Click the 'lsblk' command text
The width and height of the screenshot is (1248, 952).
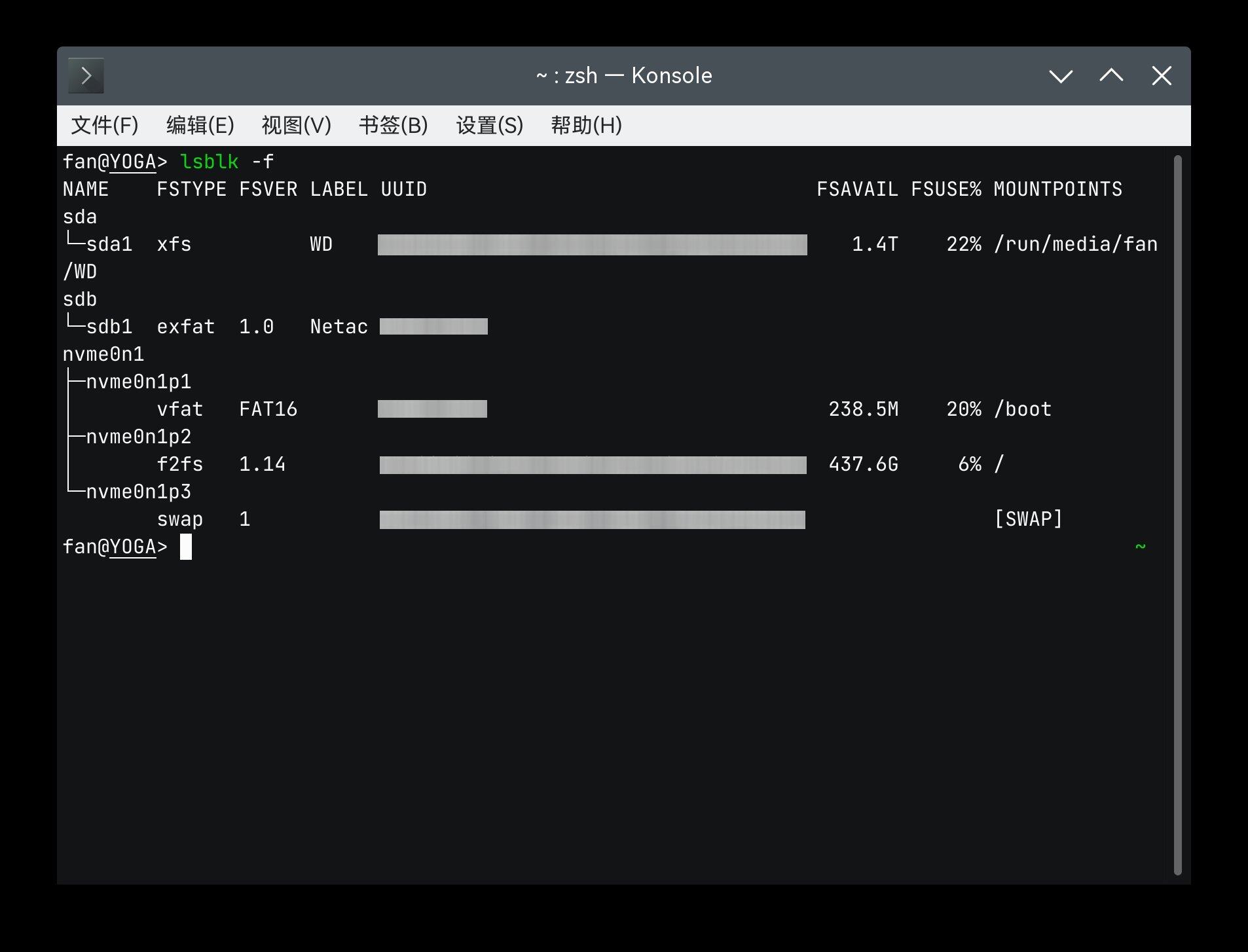[x=210, y=162]
